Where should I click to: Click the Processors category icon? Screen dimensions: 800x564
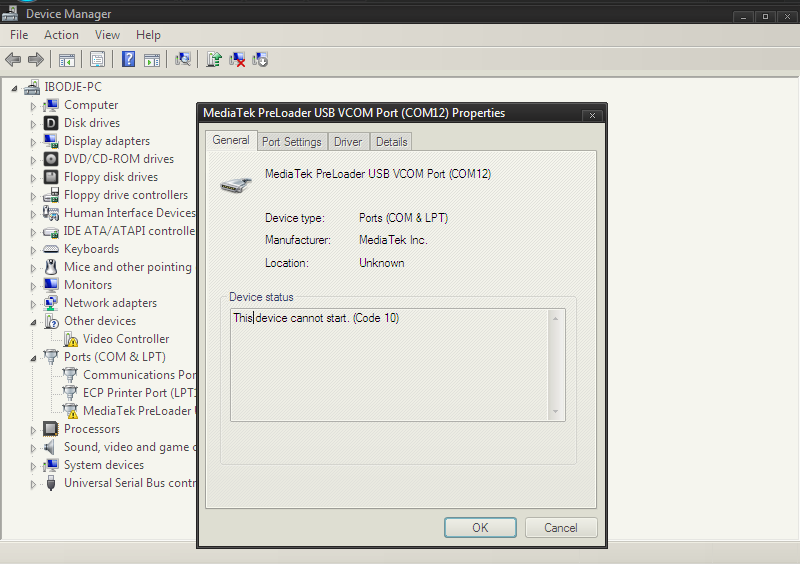click(x=51, y=429)
